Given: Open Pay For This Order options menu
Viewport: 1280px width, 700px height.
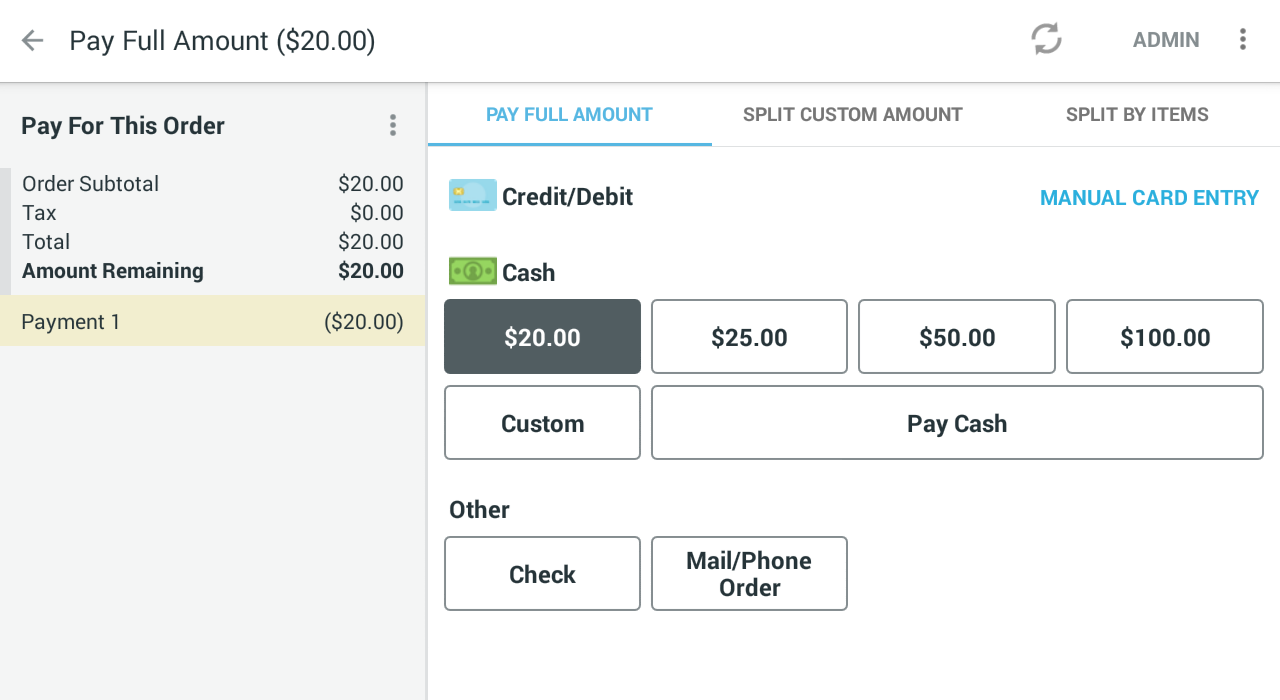Looking at the screenshot, I should [x=393, y=125].
